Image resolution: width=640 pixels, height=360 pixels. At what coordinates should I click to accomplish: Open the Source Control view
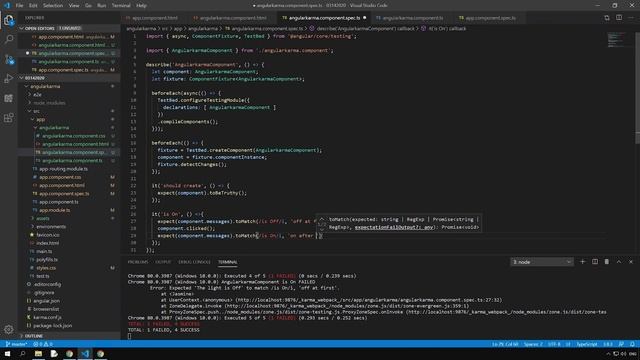click(9, 59)
